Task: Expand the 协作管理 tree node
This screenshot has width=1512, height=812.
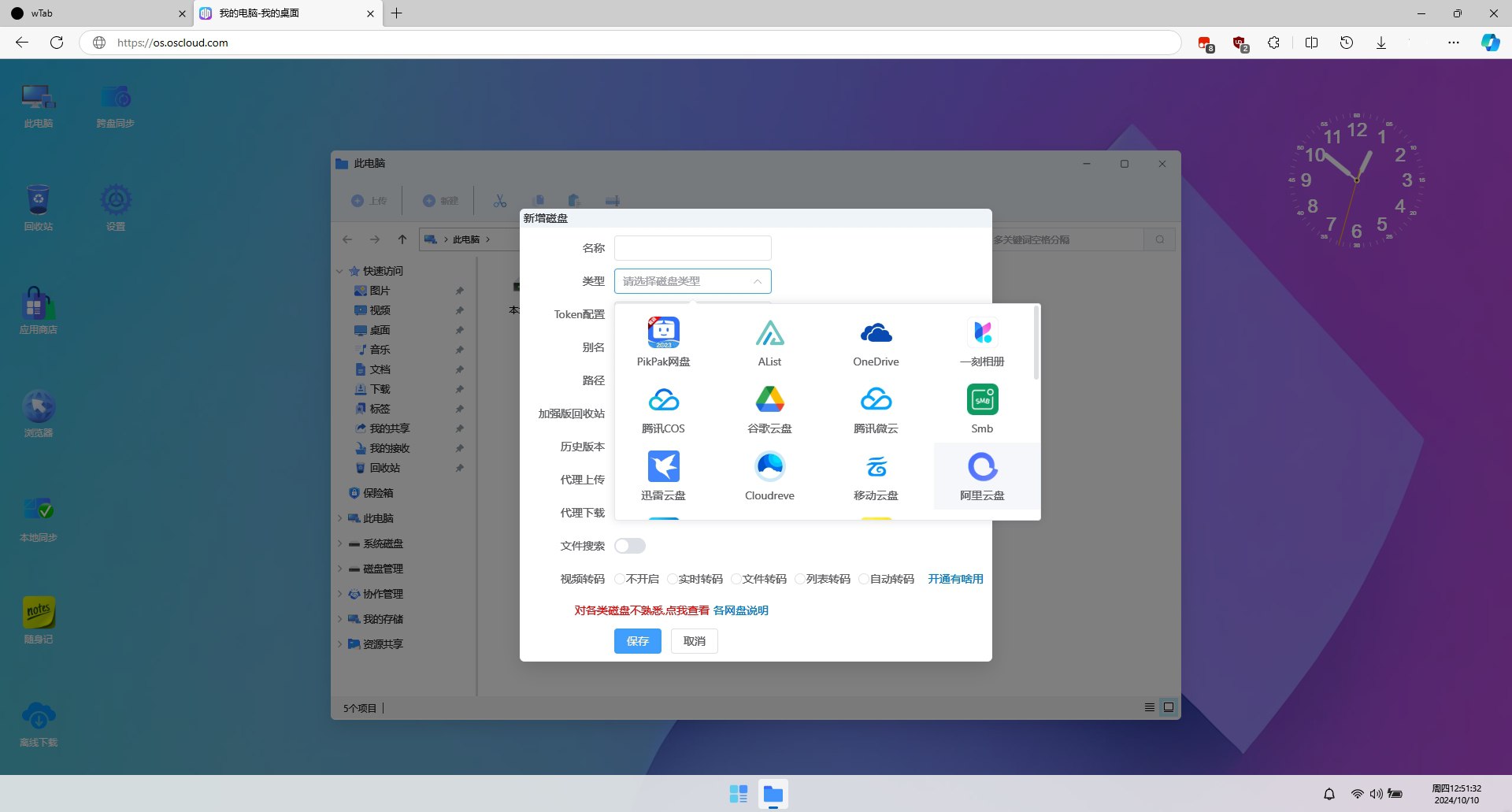Action: [x=339, y=594]
